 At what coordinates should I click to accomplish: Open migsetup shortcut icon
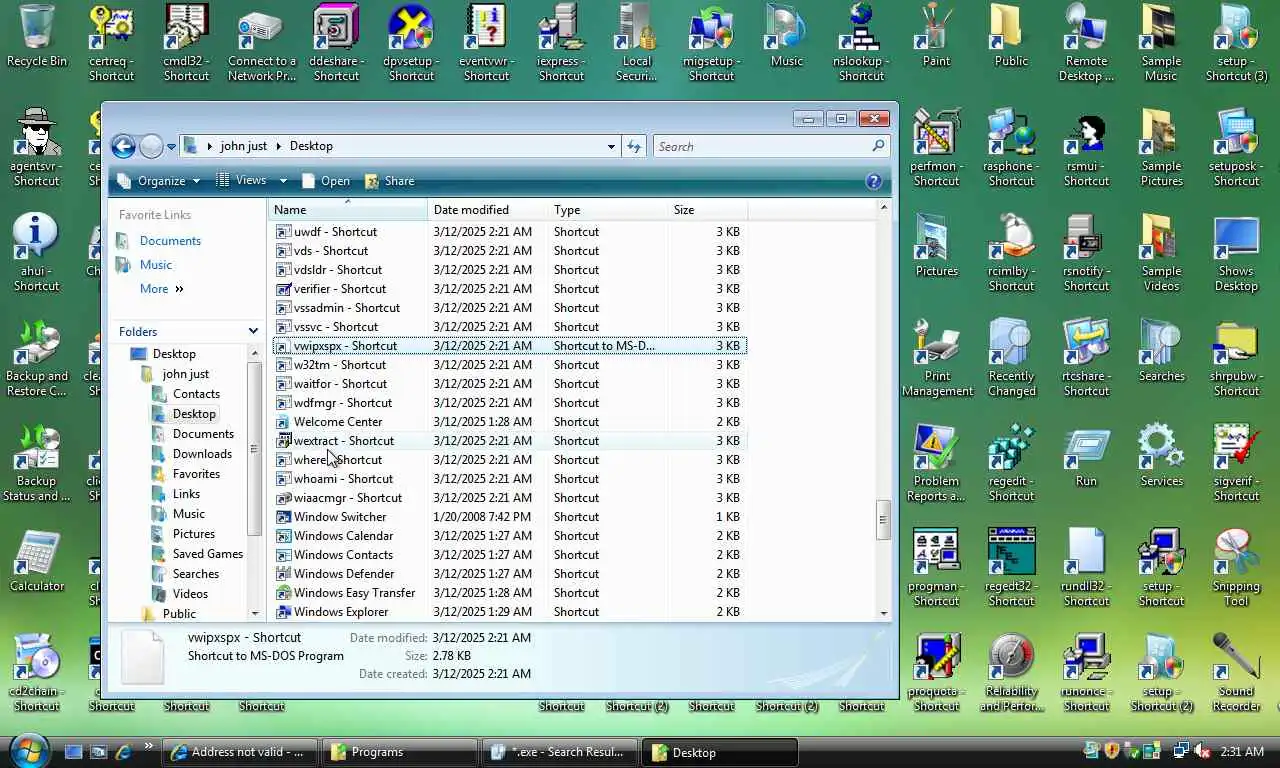click(711, 43)
